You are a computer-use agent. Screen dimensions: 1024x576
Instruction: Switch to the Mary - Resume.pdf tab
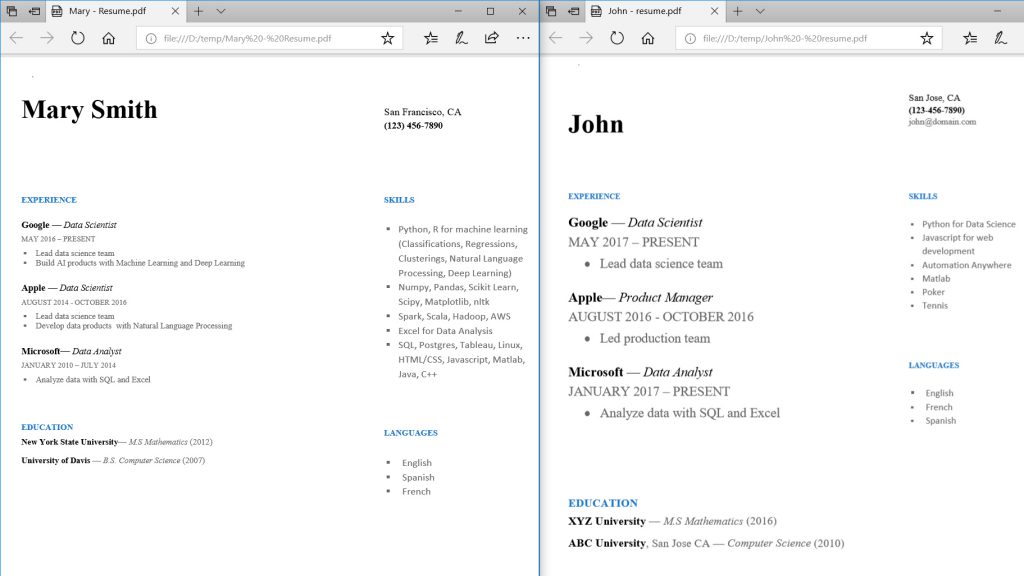(x=108, y=11)
